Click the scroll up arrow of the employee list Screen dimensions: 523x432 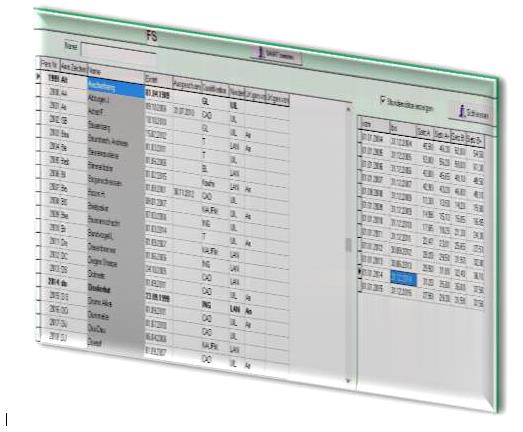(x=348, y=109)
